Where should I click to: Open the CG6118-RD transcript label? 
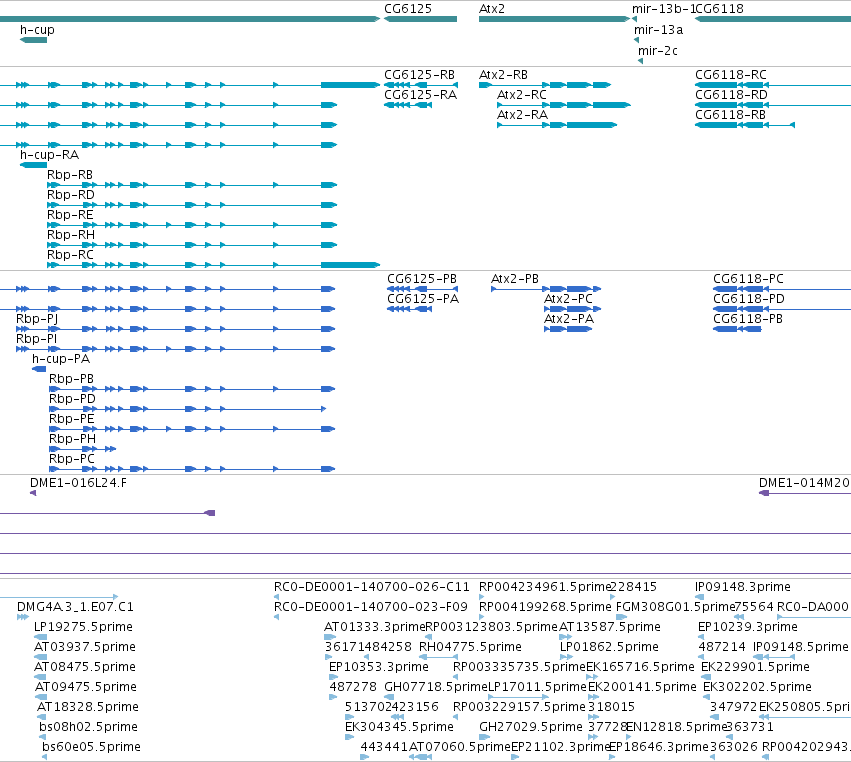(x=732, y=95)
